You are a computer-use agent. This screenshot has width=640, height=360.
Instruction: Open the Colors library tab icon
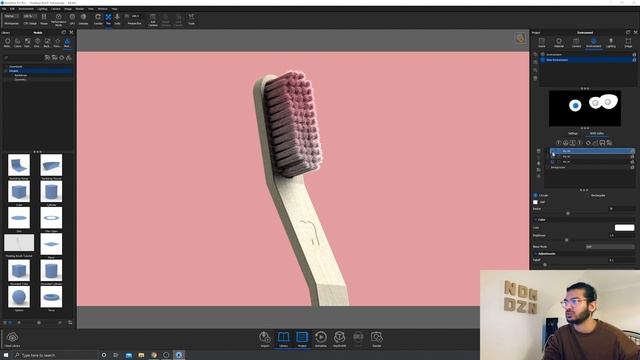(x=18, y=42)
